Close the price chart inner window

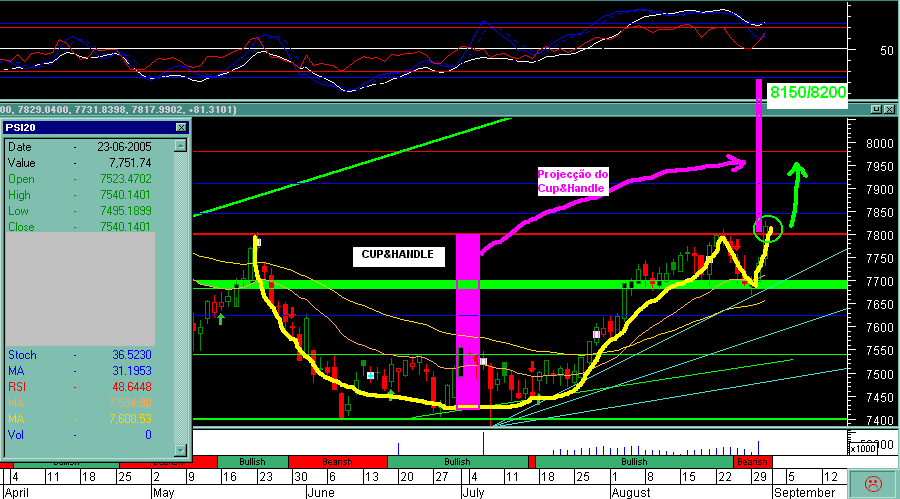coord(889,109)
